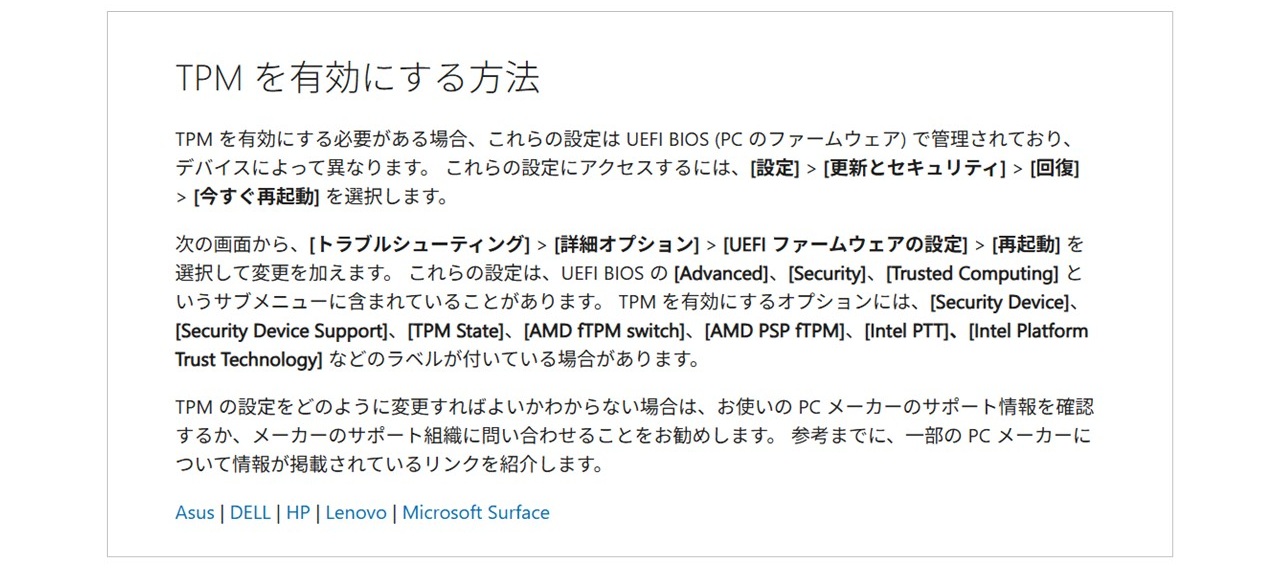
Task: Click the bold [Intel PTT] text
Action: tap(904, 331)
